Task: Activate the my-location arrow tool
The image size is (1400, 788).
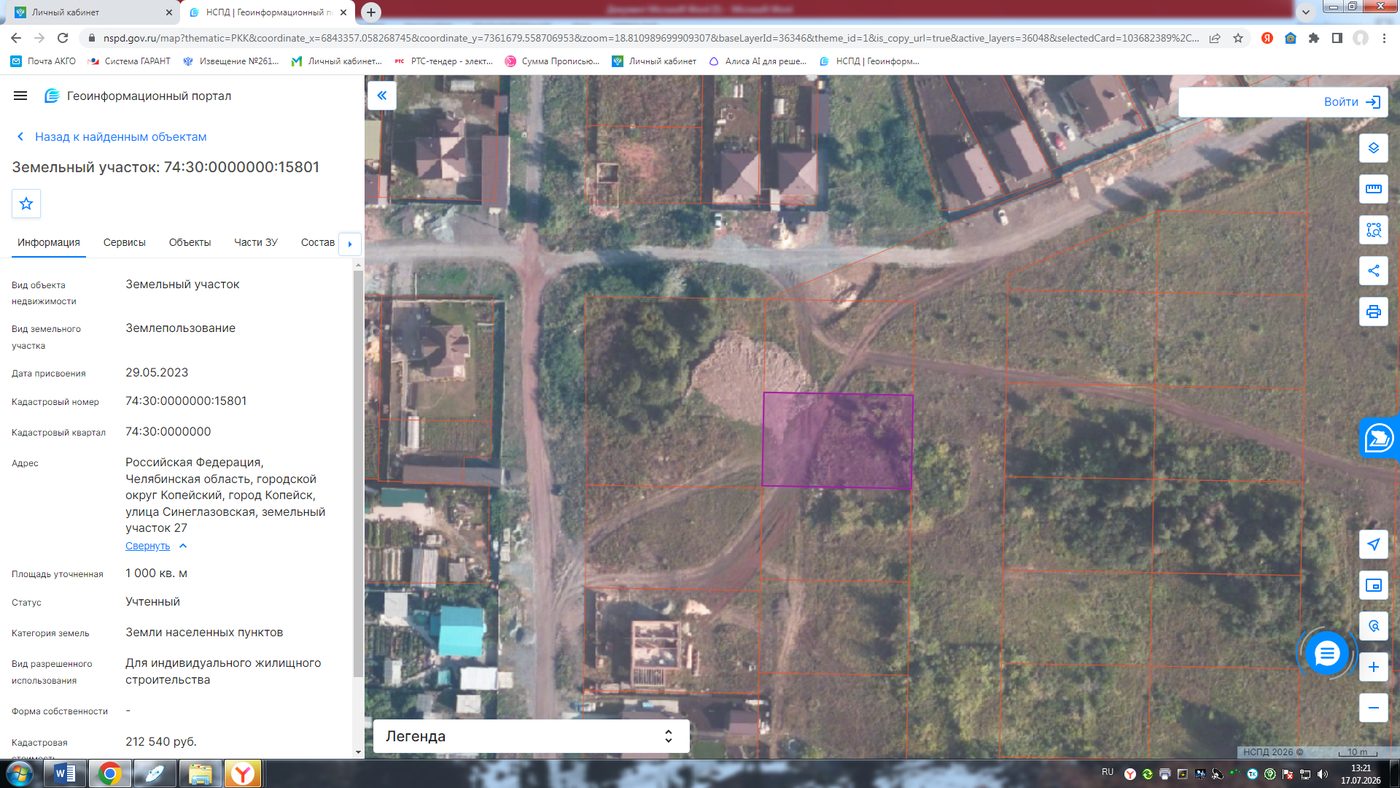Action: (1373, 544)
